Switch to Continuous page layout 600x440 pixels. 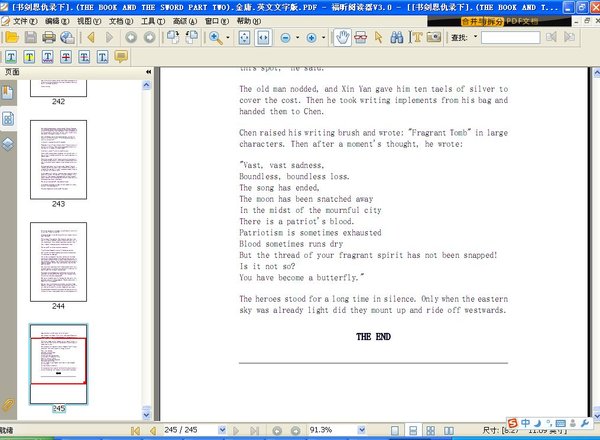pyautogui.click(x=413, y=430)
